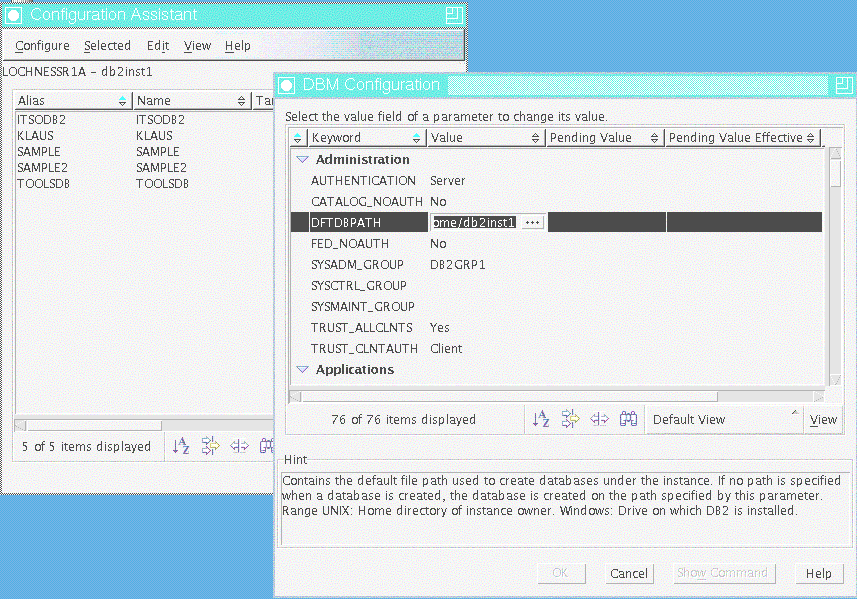
Task: Click the Help button in DBM Configuration
Action: click(x=818, y=574)
